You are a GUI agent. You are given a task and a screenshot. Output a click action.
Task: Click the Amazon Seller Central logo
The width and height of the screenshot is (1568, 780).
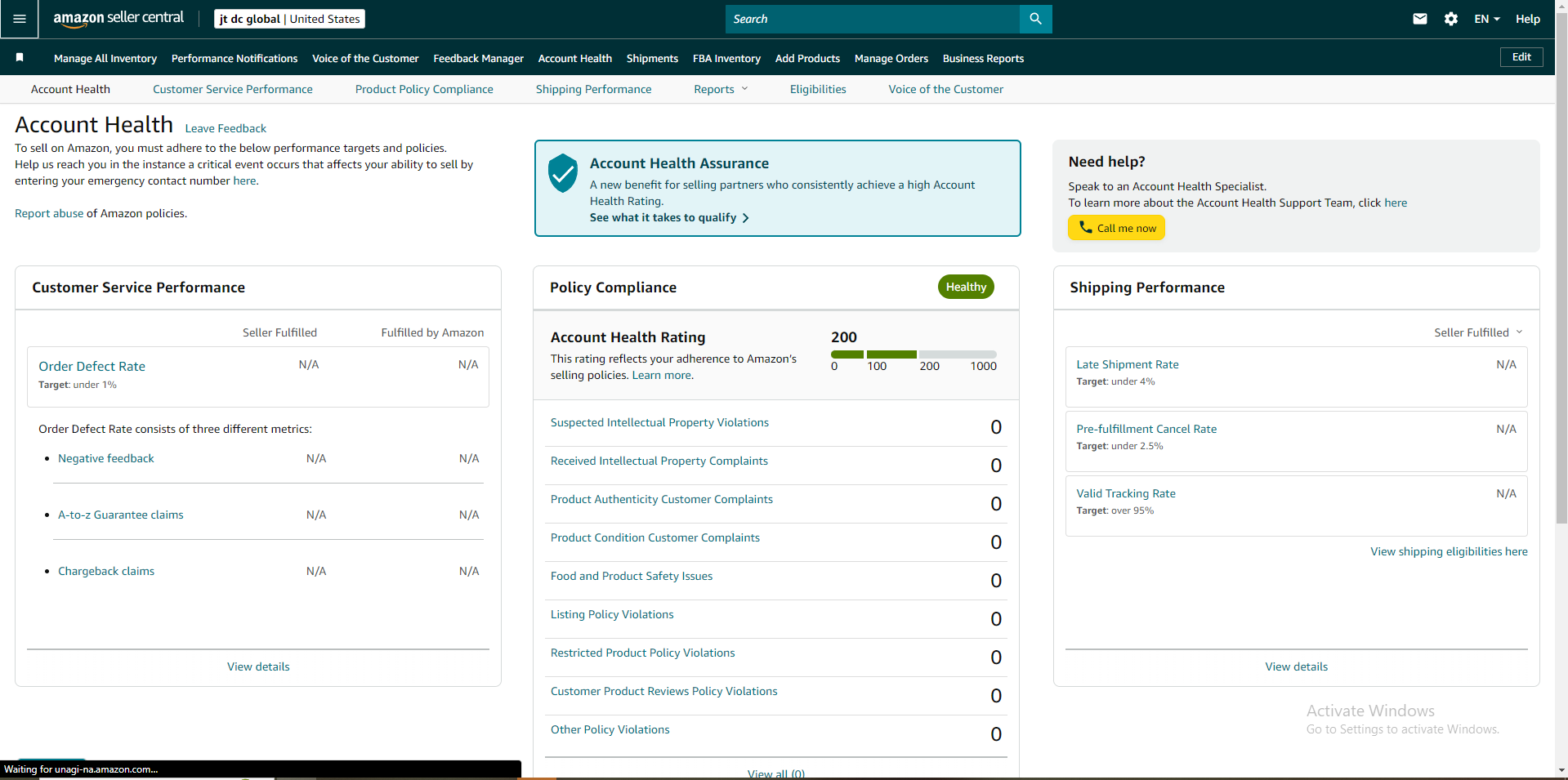[118, 19]
